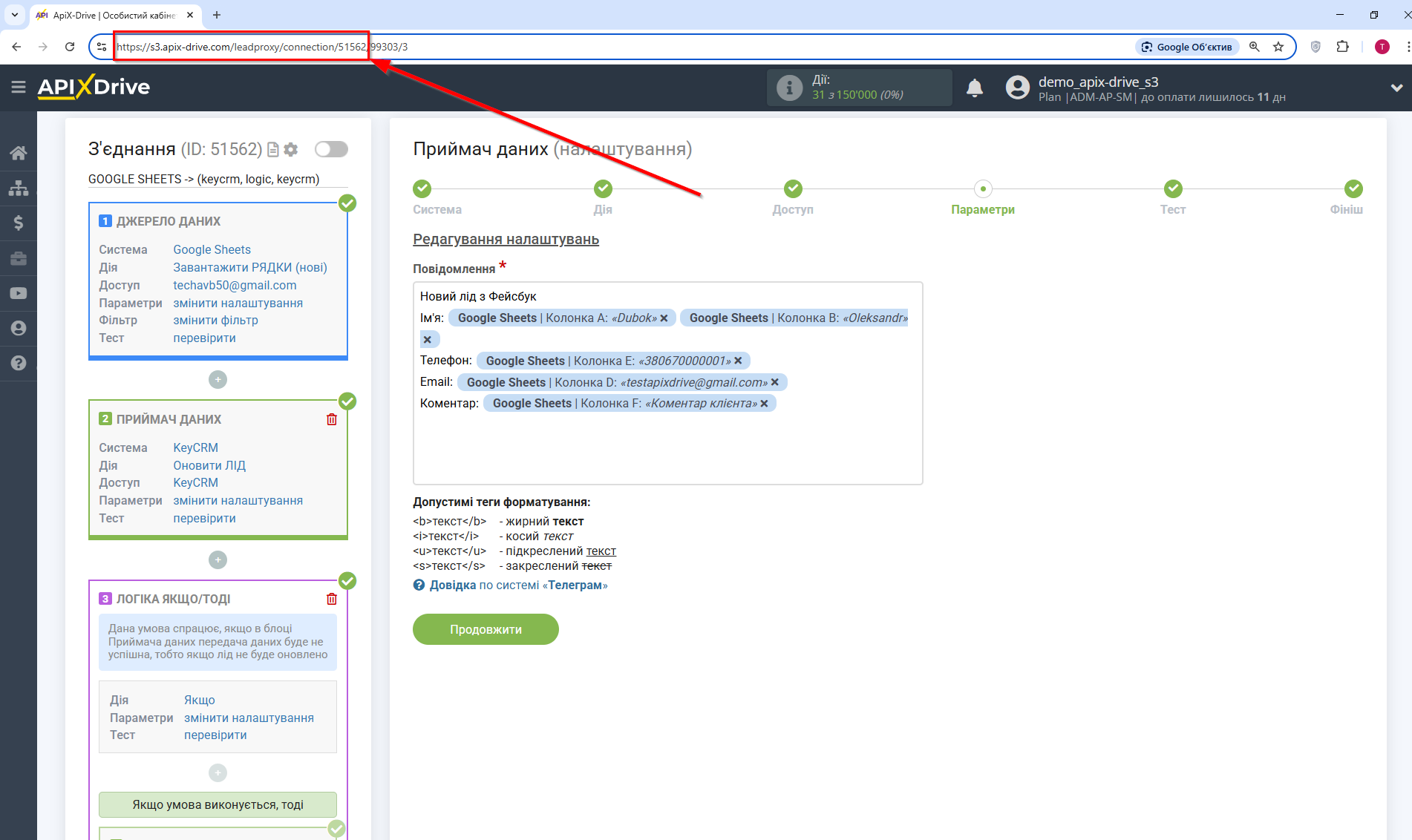Click the info icon in the actions (Дії) counter
Screen dimensions: 1412x840
(x=789, y=88)
